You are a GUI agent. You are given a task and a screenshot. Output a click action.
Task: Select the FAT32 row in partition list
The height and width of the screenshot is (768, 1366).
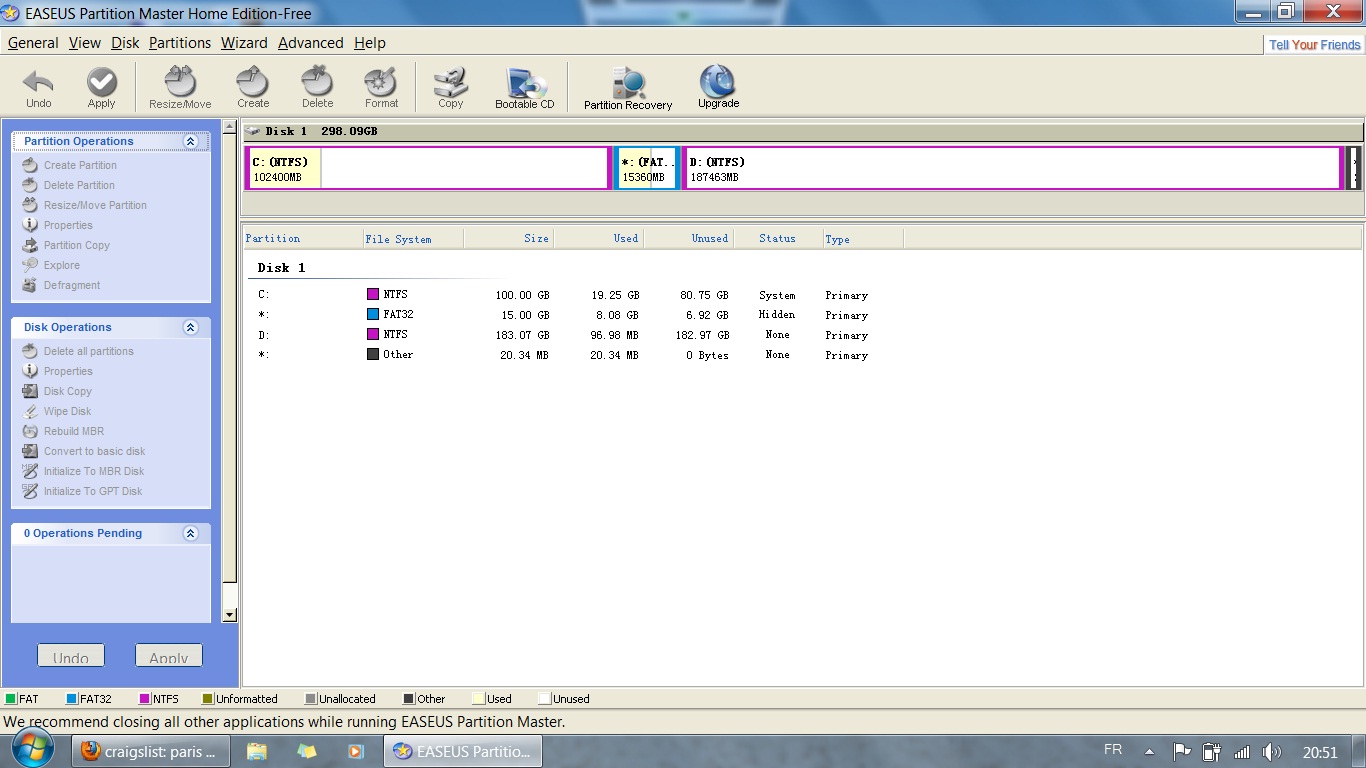[563, 315]
